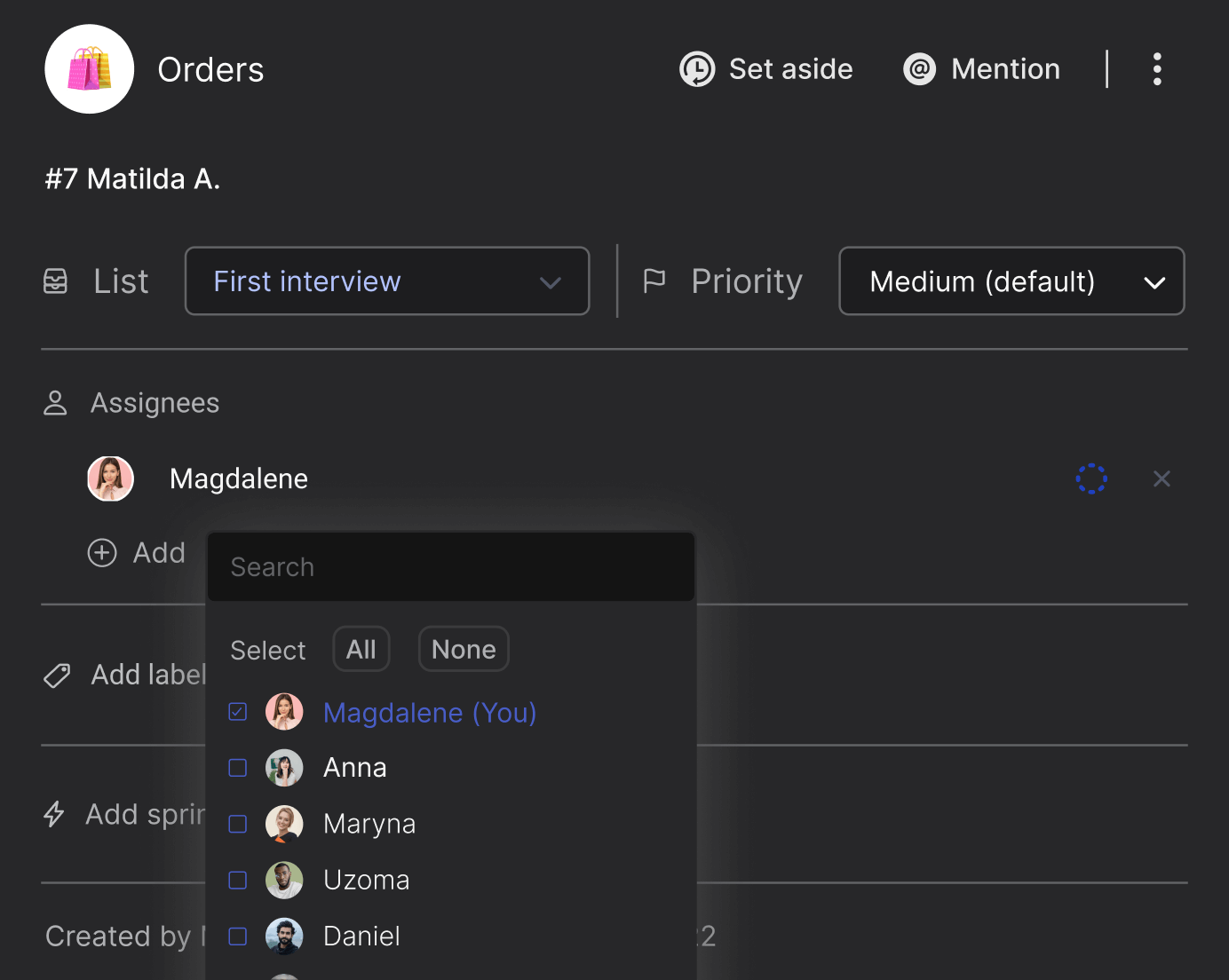Click the Add sprint lightning icon
Viewport: 1229px width, 980px height.
[54, 814]
